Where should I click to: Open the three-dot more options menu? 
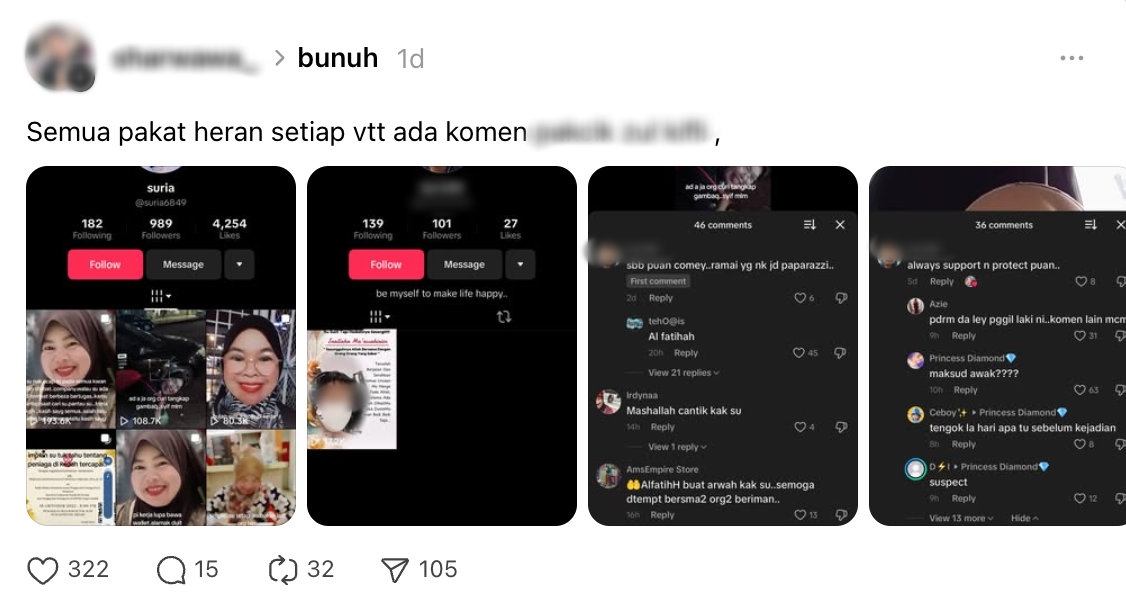[1071, 58]
